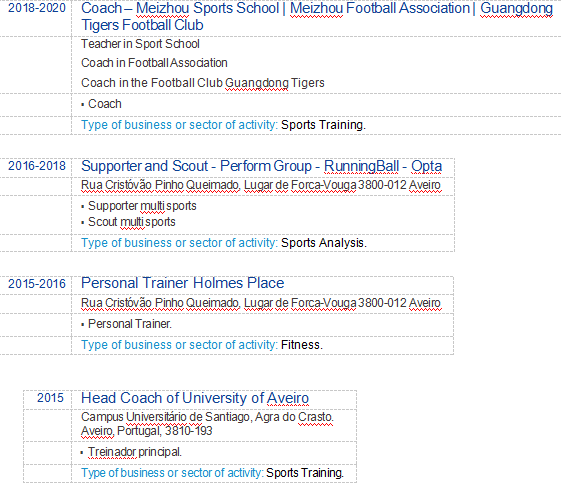Click the 2016-2018 date cell
The width and height of the screenshot is (562, 490).
(x=37, y=166)
